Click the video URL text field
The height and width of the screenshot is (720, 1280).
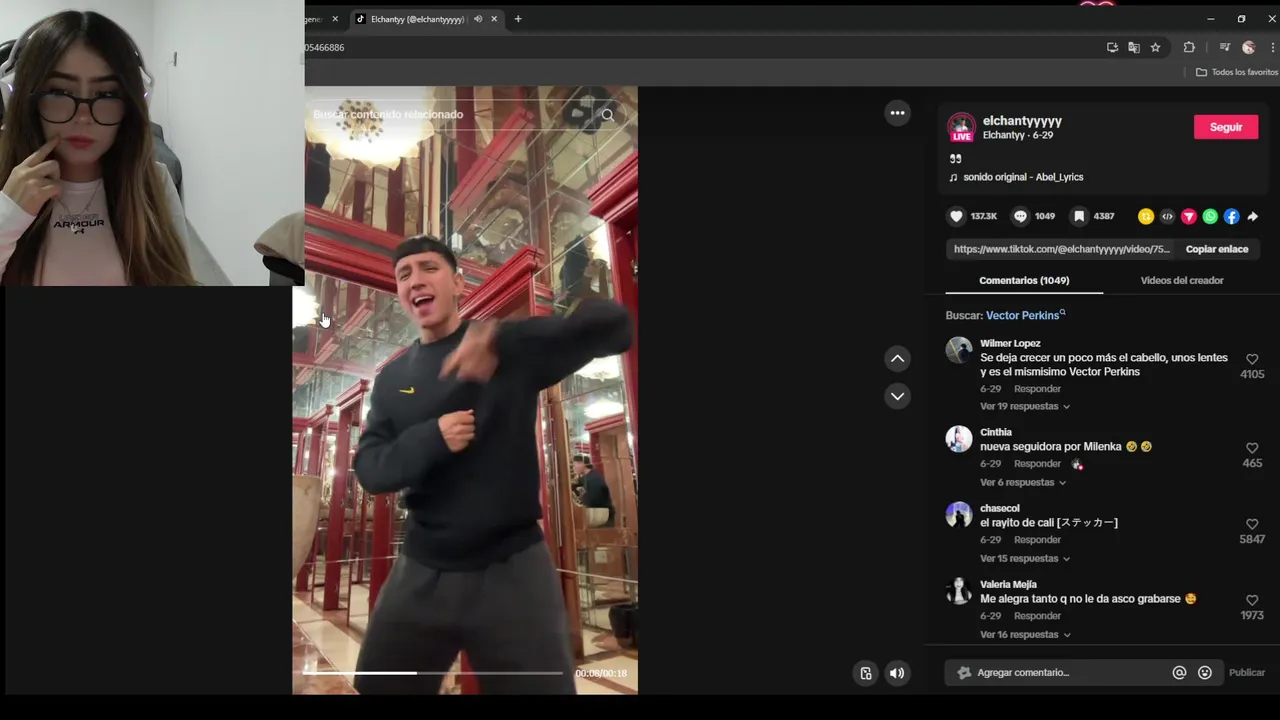tap(1061, 249)
